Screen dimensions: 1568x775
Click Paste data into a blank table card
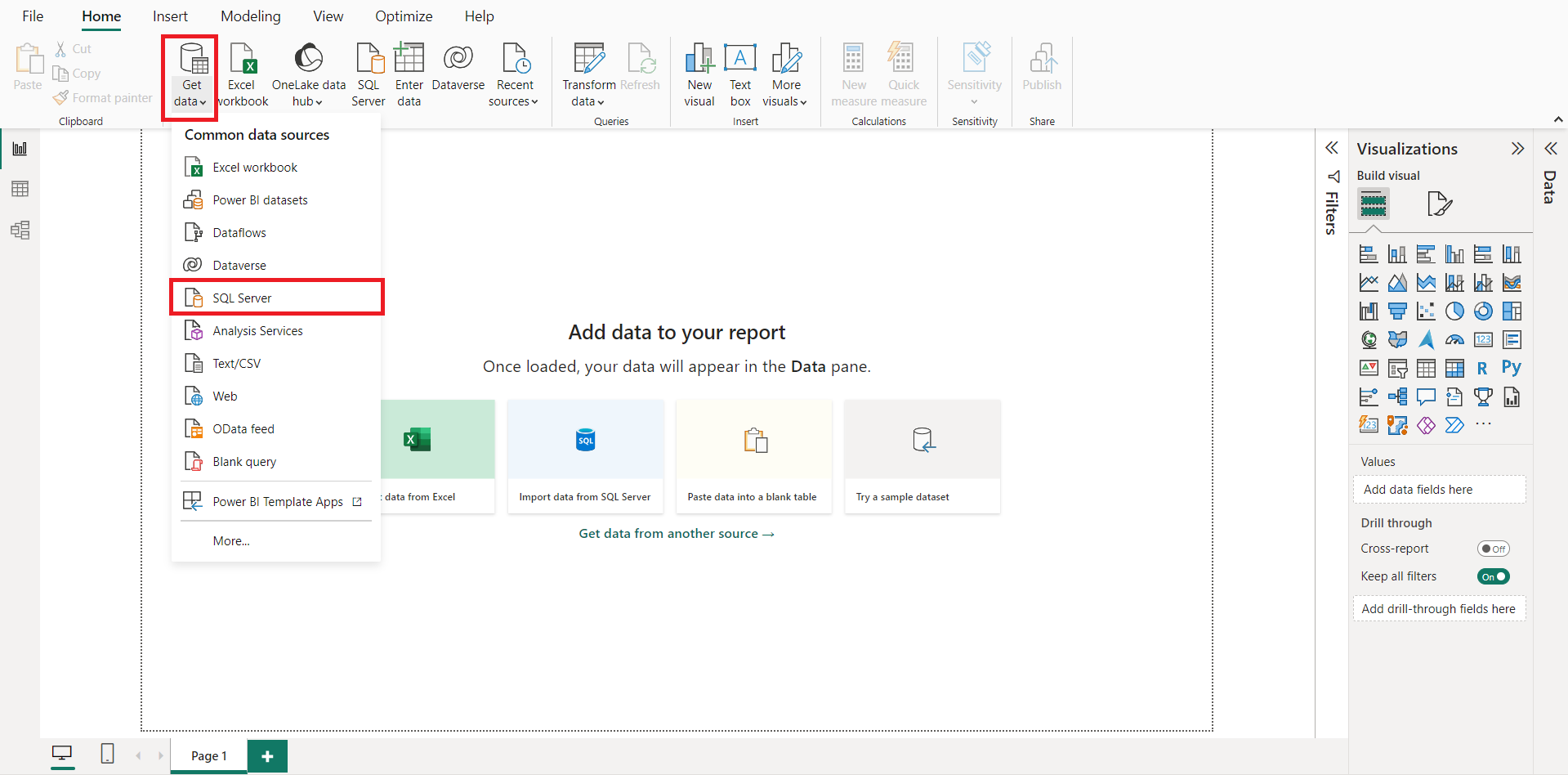pyautogui.click(x=753, y=456)
